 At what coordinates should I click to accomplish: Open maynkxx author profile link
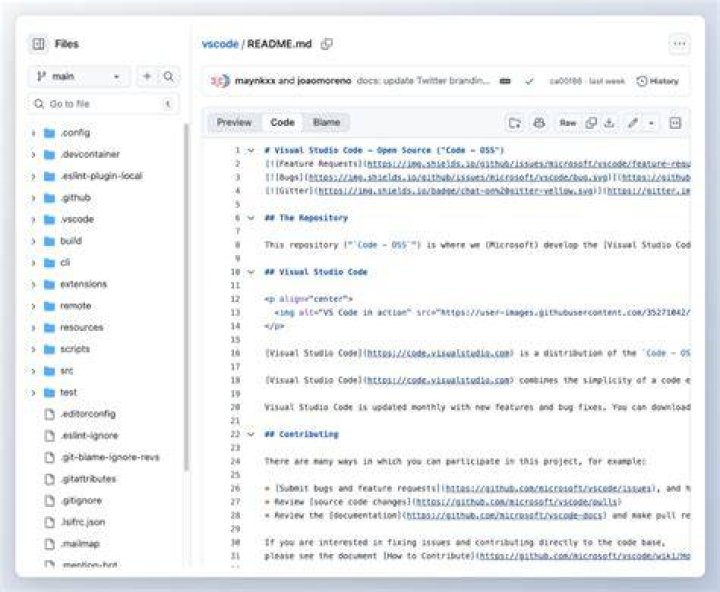tap(255, 81)
